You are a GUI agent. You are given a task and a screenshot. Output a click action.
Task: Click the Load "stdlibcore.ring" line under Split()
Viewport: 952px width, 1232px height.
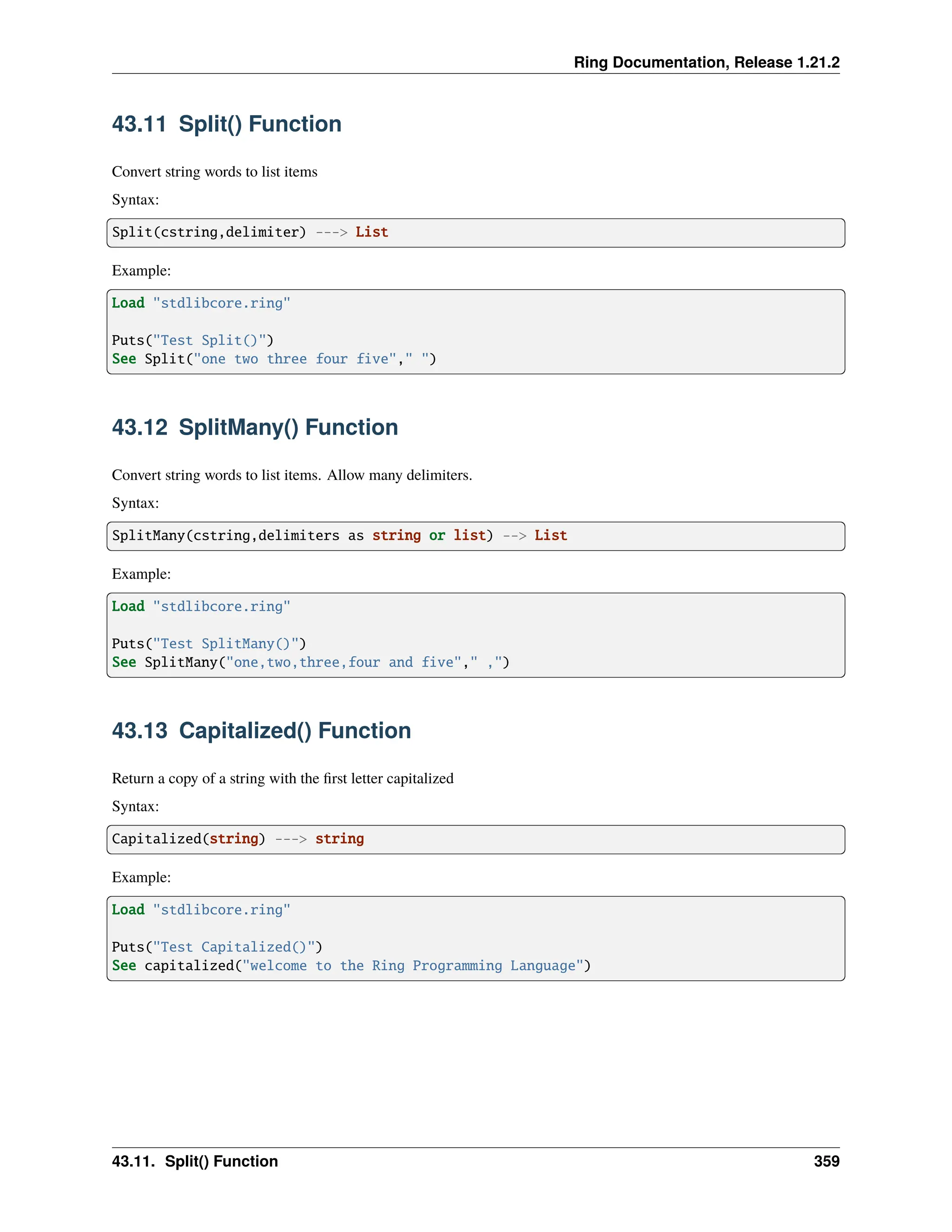click(201, 303)
